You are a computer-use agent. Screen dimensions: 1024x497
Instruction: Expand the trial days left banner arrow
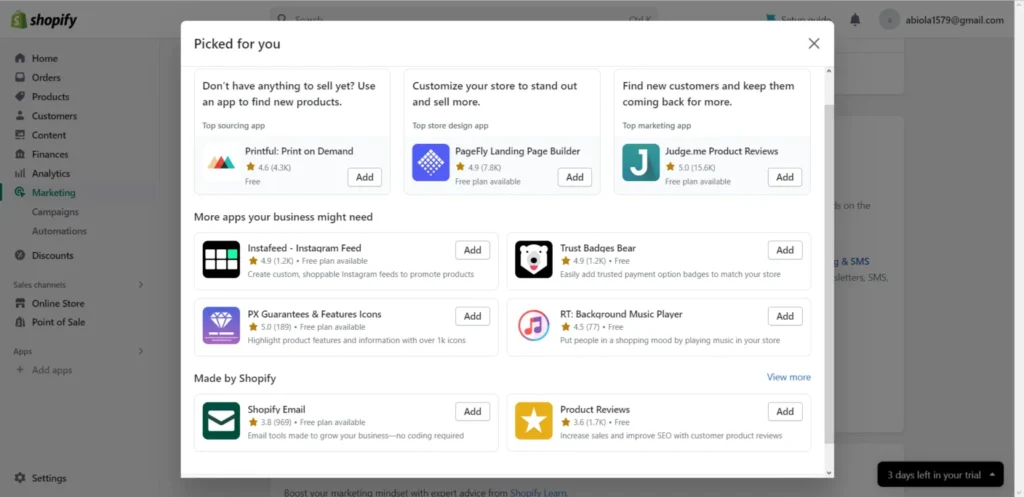993,475
